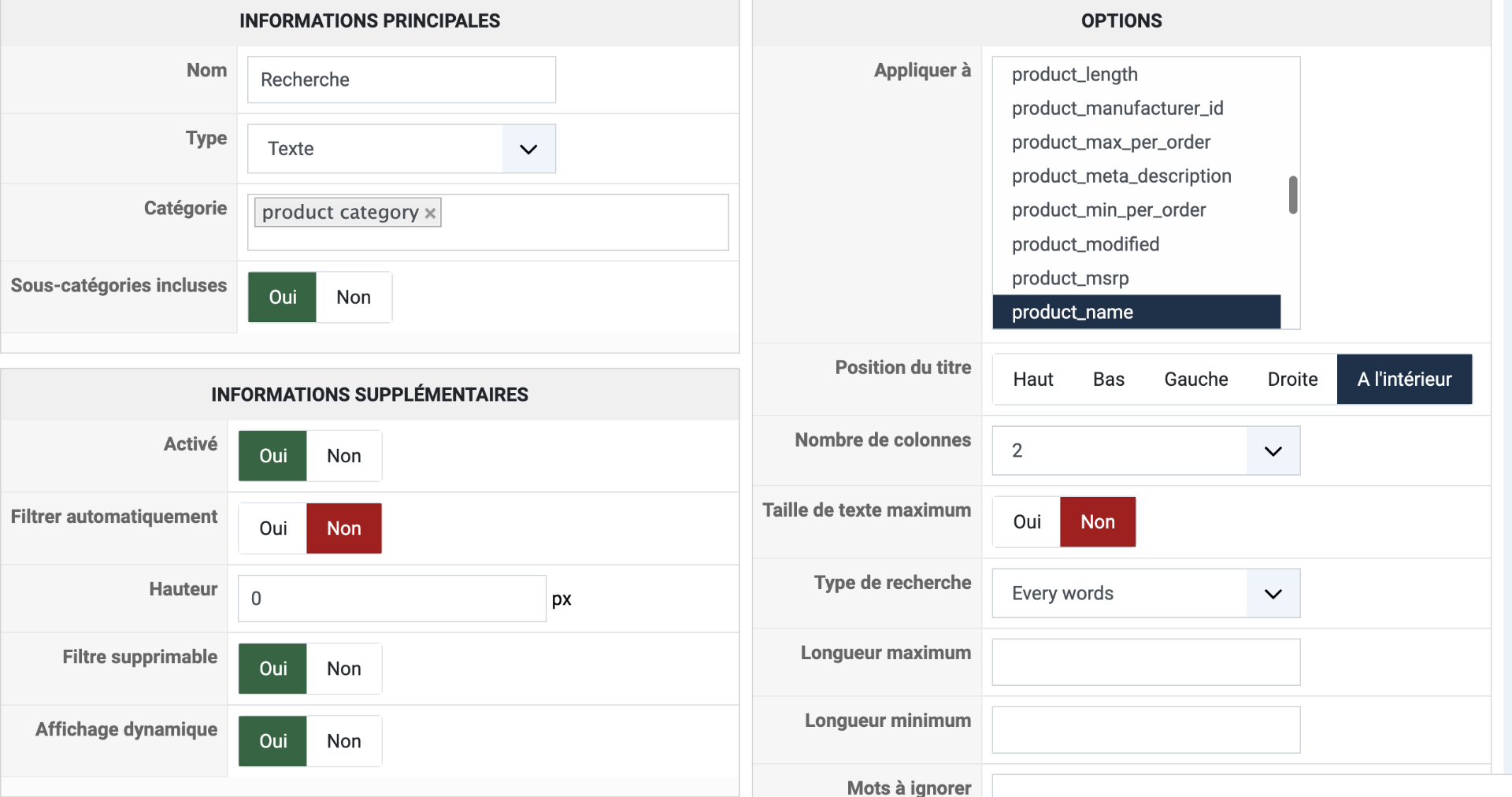This screenshot has height=797, width=1512.
Task: Disable Affichage dynamique with Non
Action: tap(344, 741)
